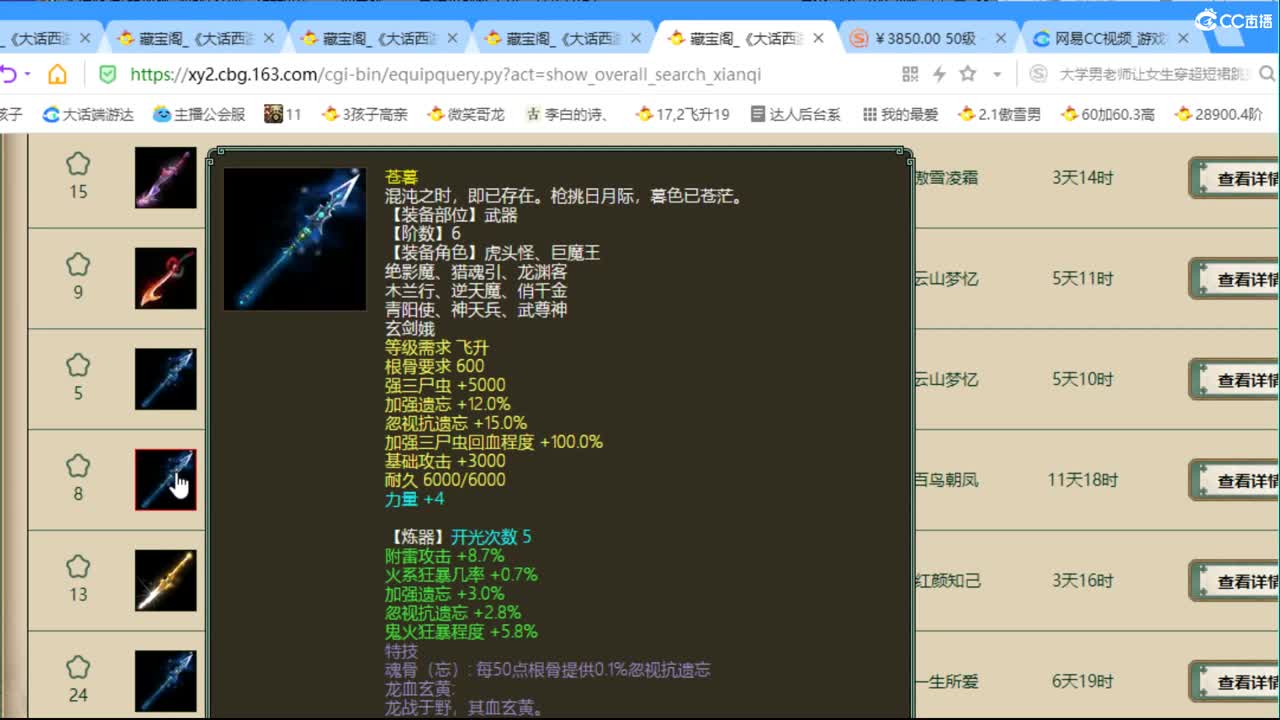This screenshot has height=720, width=1280.
Task: Click the blue spear thumbnail in row 24
Action: click(166, 681)
